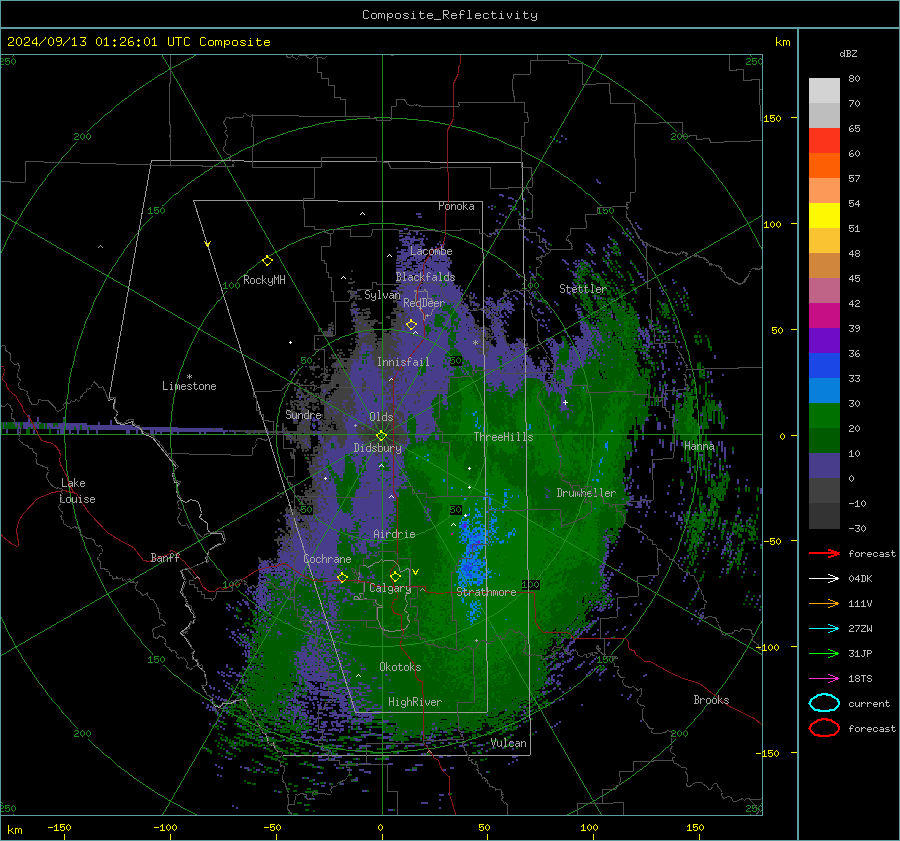Image resolution: width=900 pixels, height=841 pixels.
Task: Click the yellow diamond marker above Calgary
Action: (x=395, y=576)
